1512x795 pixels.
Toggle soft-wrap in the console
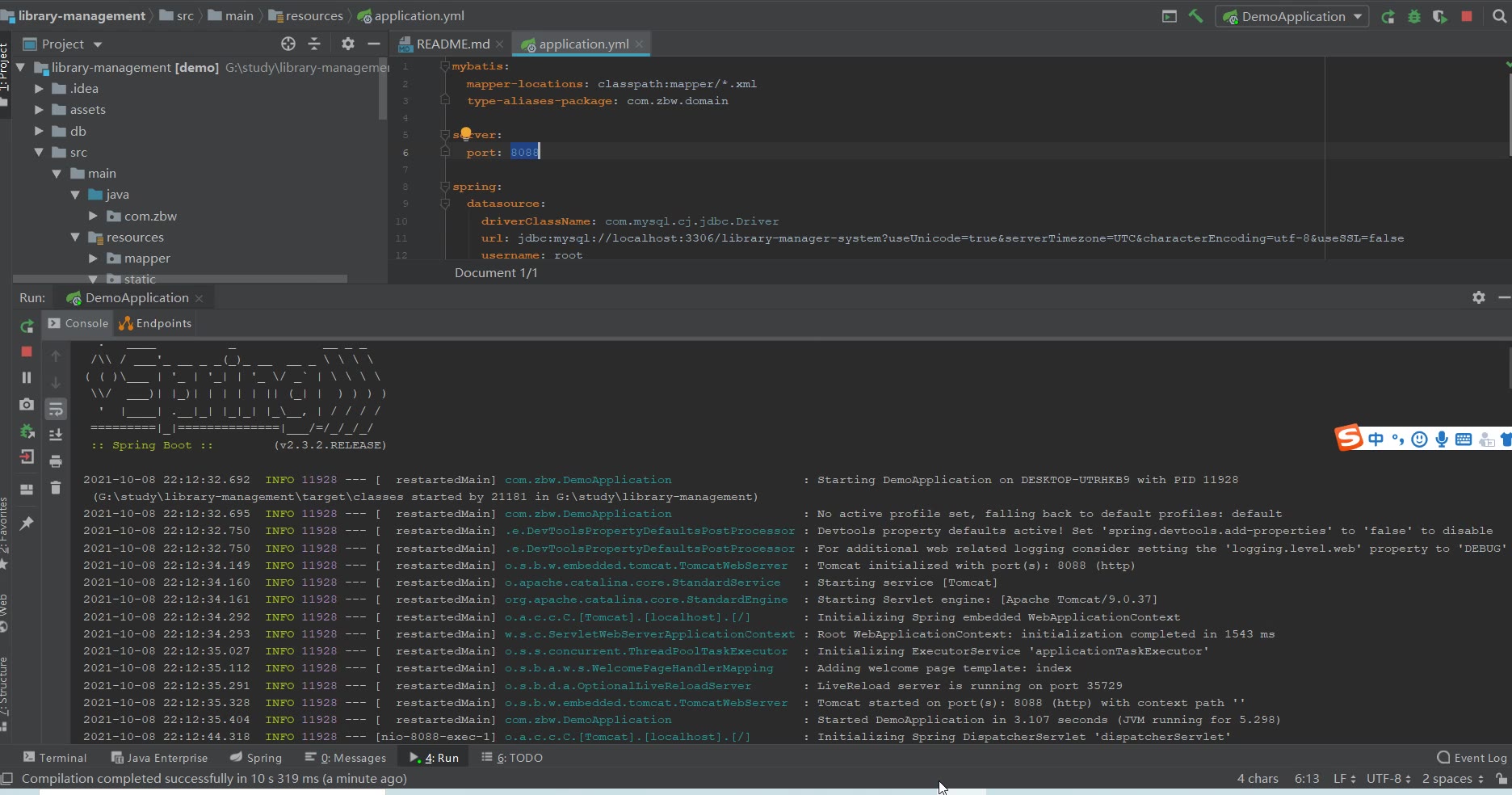(x=56, y=410)
